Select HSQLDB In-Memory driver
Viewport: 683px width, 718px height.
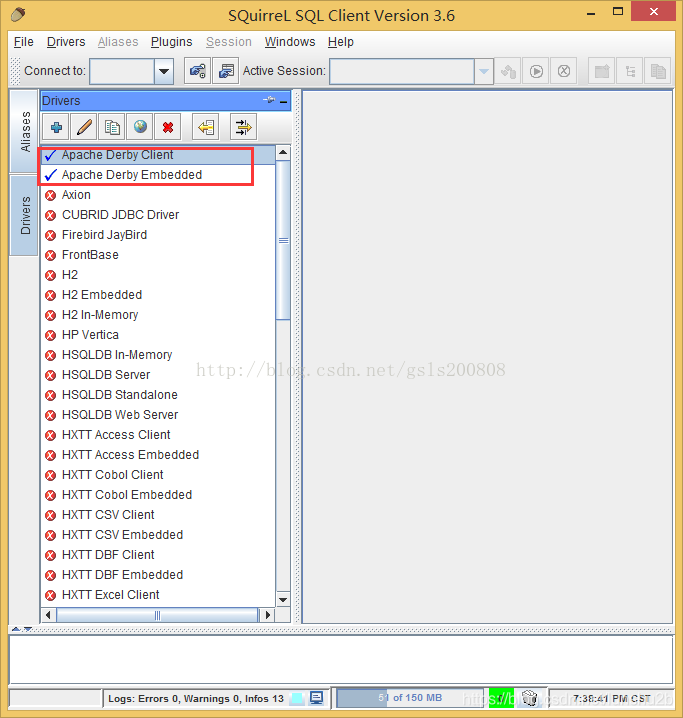tap(158, 354)
